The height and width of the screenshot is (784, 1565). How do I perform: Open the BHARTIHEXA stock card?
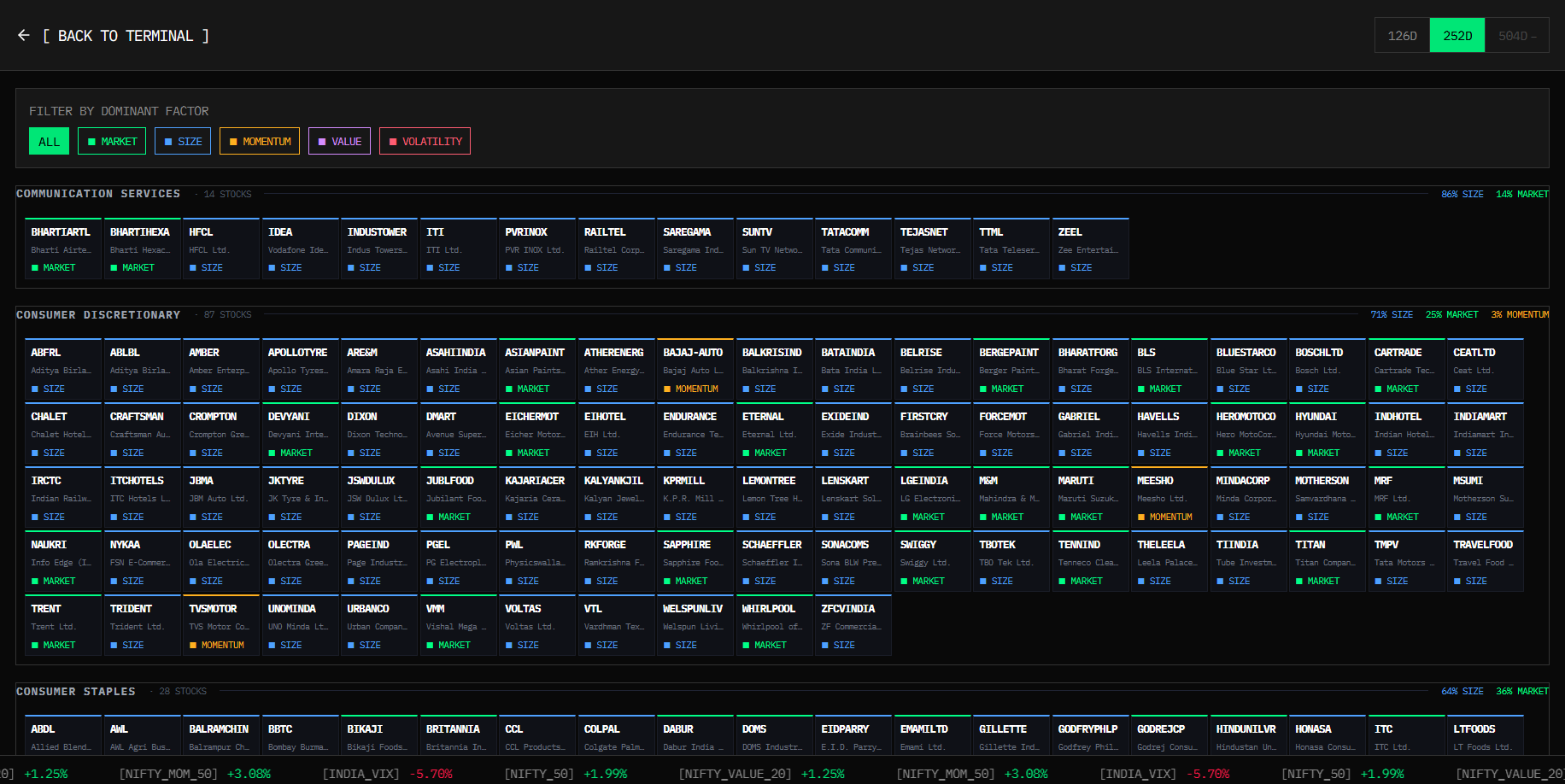tap(142, 249)
